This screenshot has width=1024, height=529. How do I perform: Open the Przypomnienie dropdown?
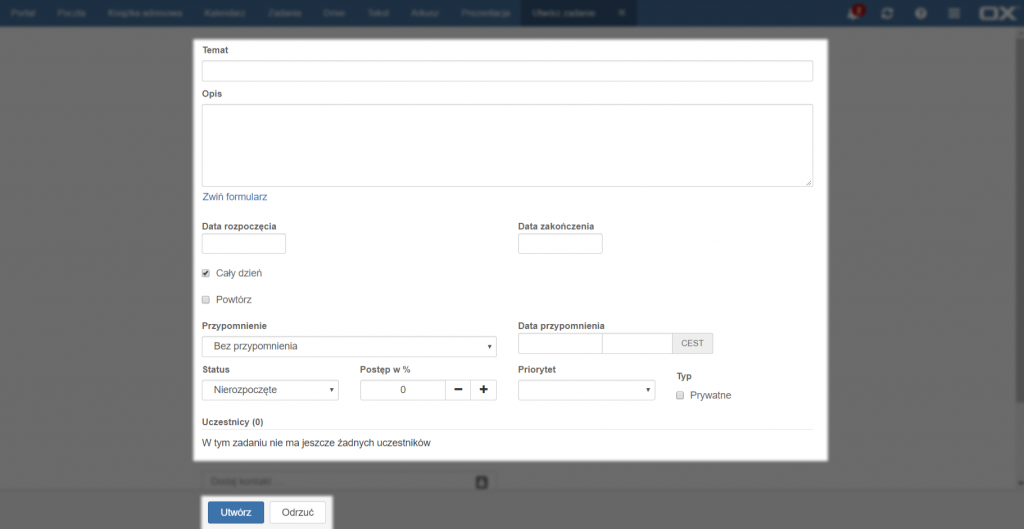[x=349, y=347]
